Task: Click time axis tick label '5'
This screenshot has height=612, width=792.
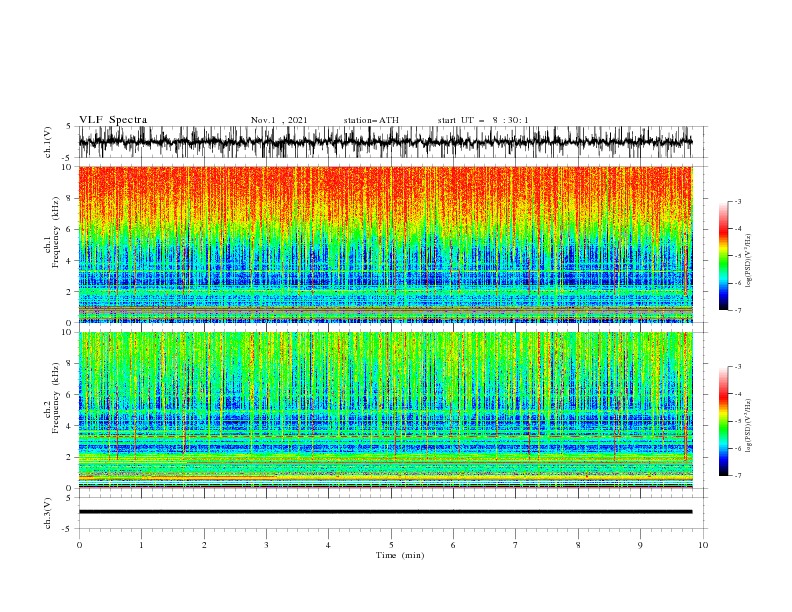Action: 391,545
